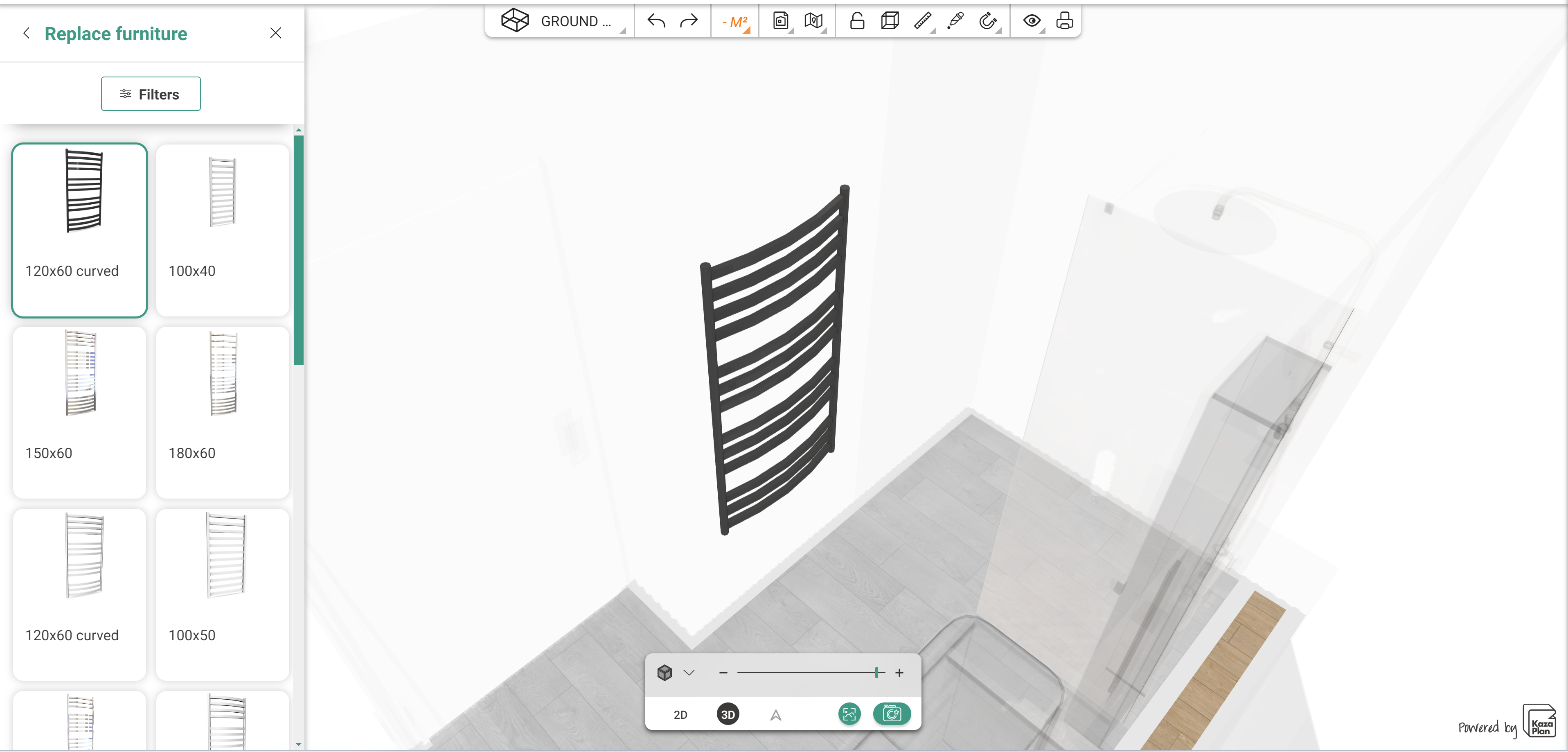Image resolution: width=1568 pixels, height=752 pixels.
Task: Click the furniture list scrollbar thumb
Action: click(298, 250)
